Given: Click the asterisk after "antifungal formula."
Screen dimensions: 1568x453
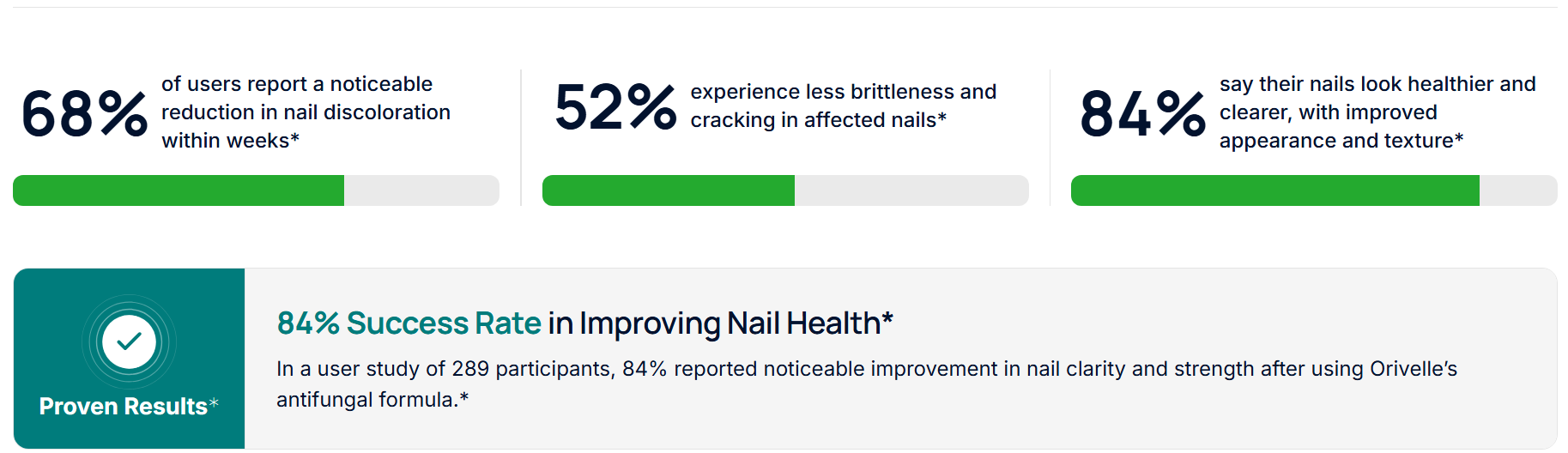Looking at the screenshot, I should [464, 397].
